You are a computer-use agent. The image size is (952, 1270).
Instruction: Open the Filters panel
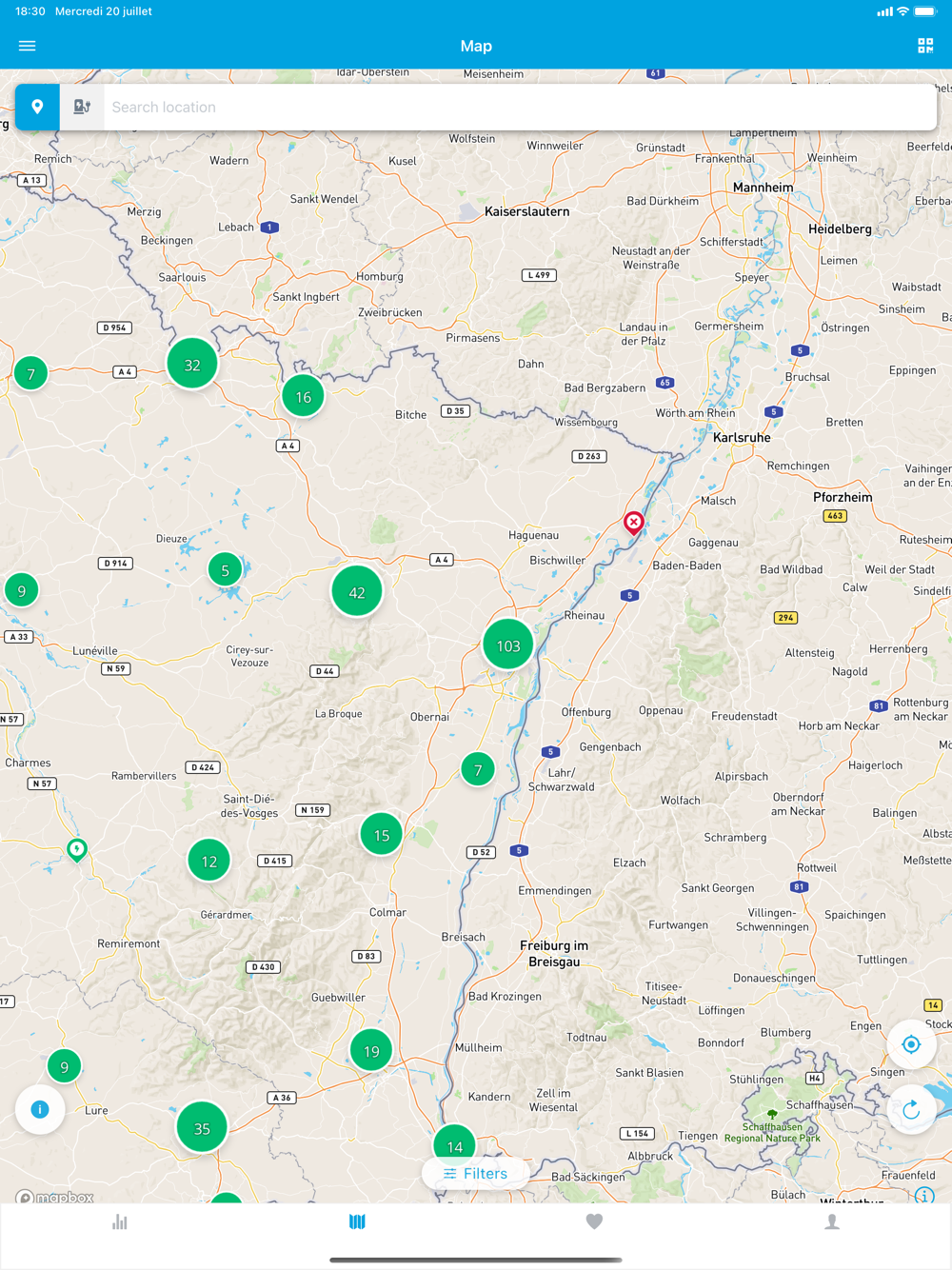click(476, 1174)
